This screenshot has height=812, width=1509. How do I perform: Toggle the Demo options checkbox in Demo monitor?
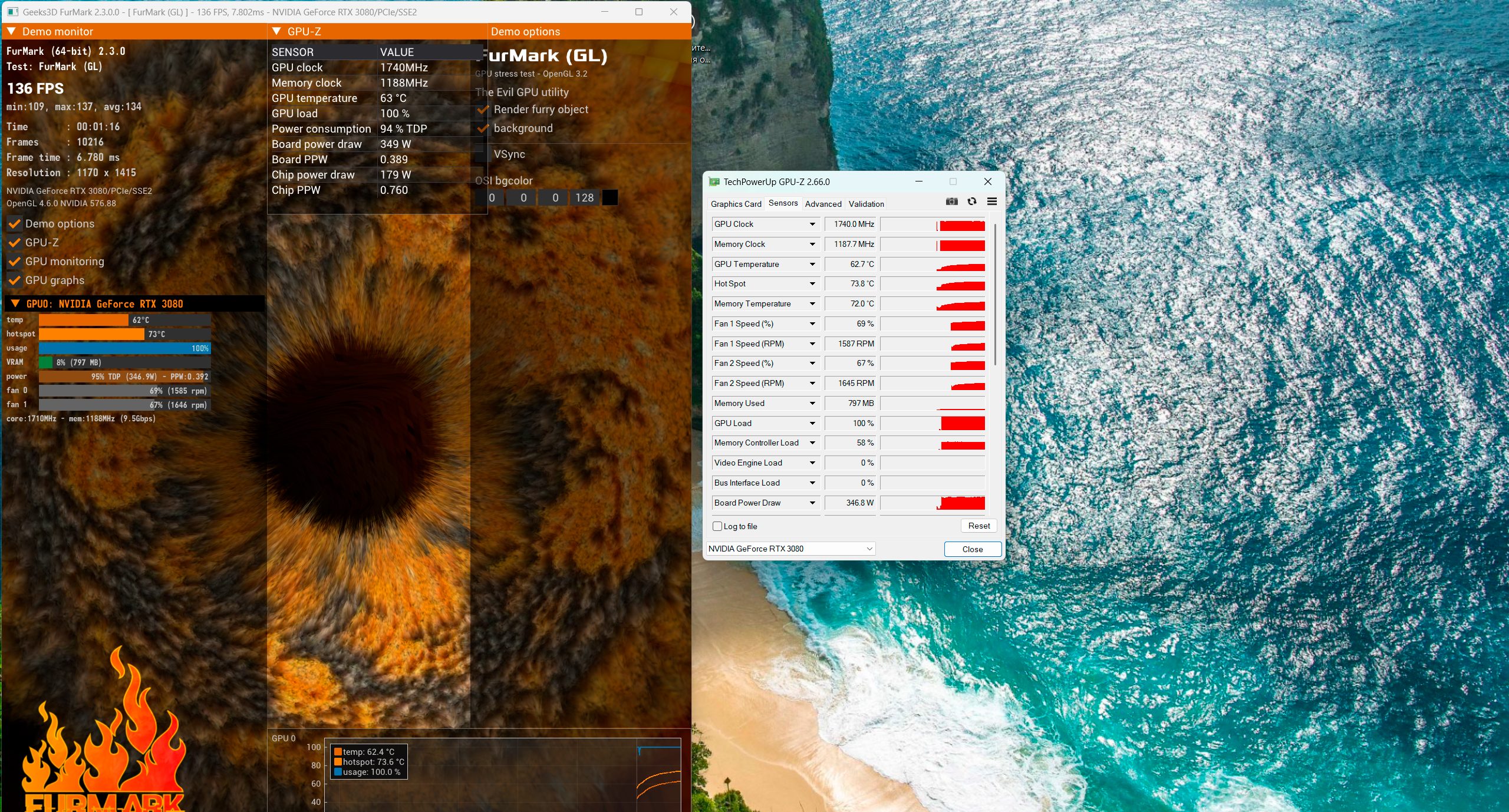15,224
